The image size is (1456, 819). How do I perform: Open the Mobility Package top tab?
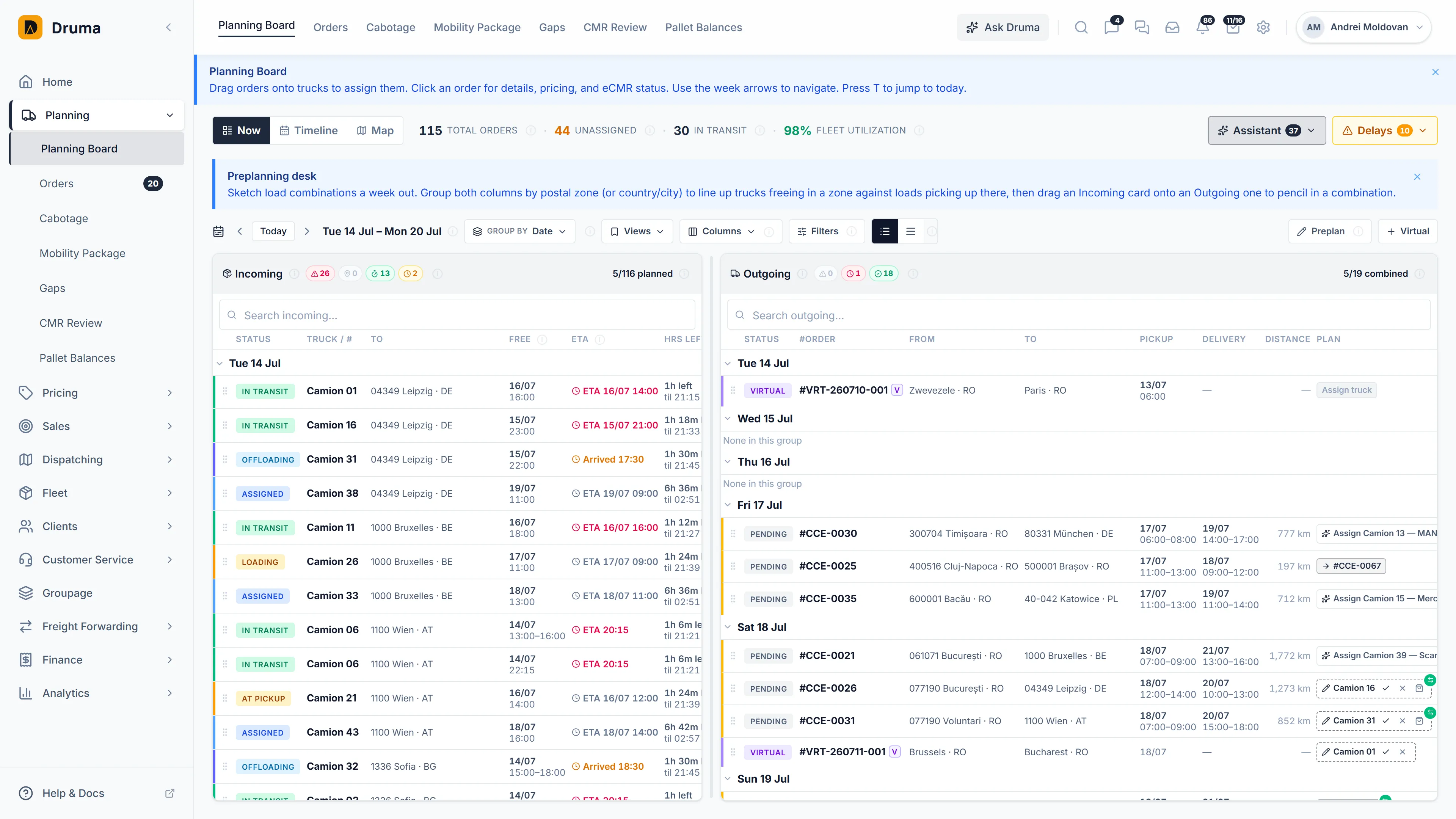tap(477, 27)
